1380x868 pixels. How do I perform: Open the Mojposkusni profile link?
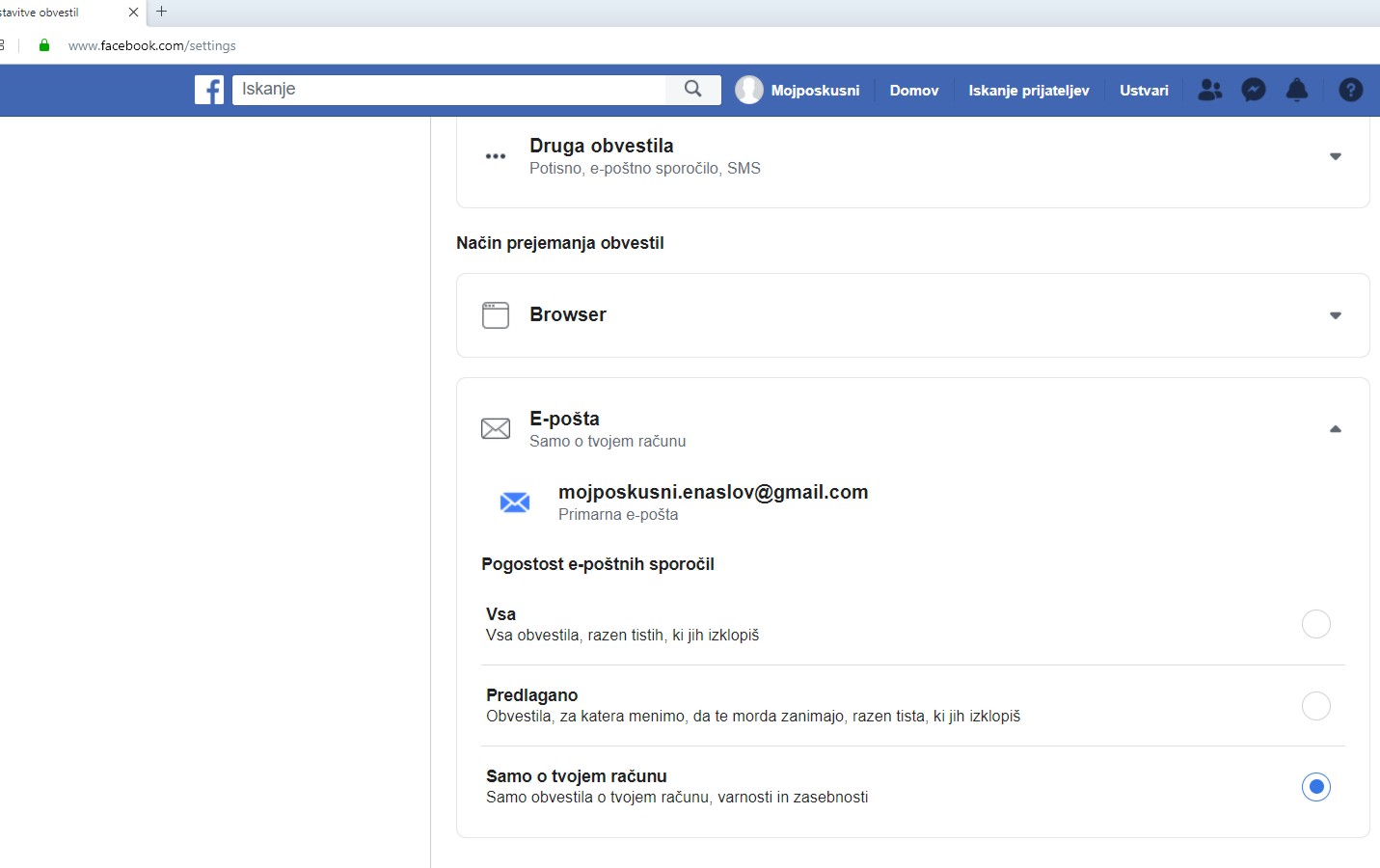coord(814,91)
